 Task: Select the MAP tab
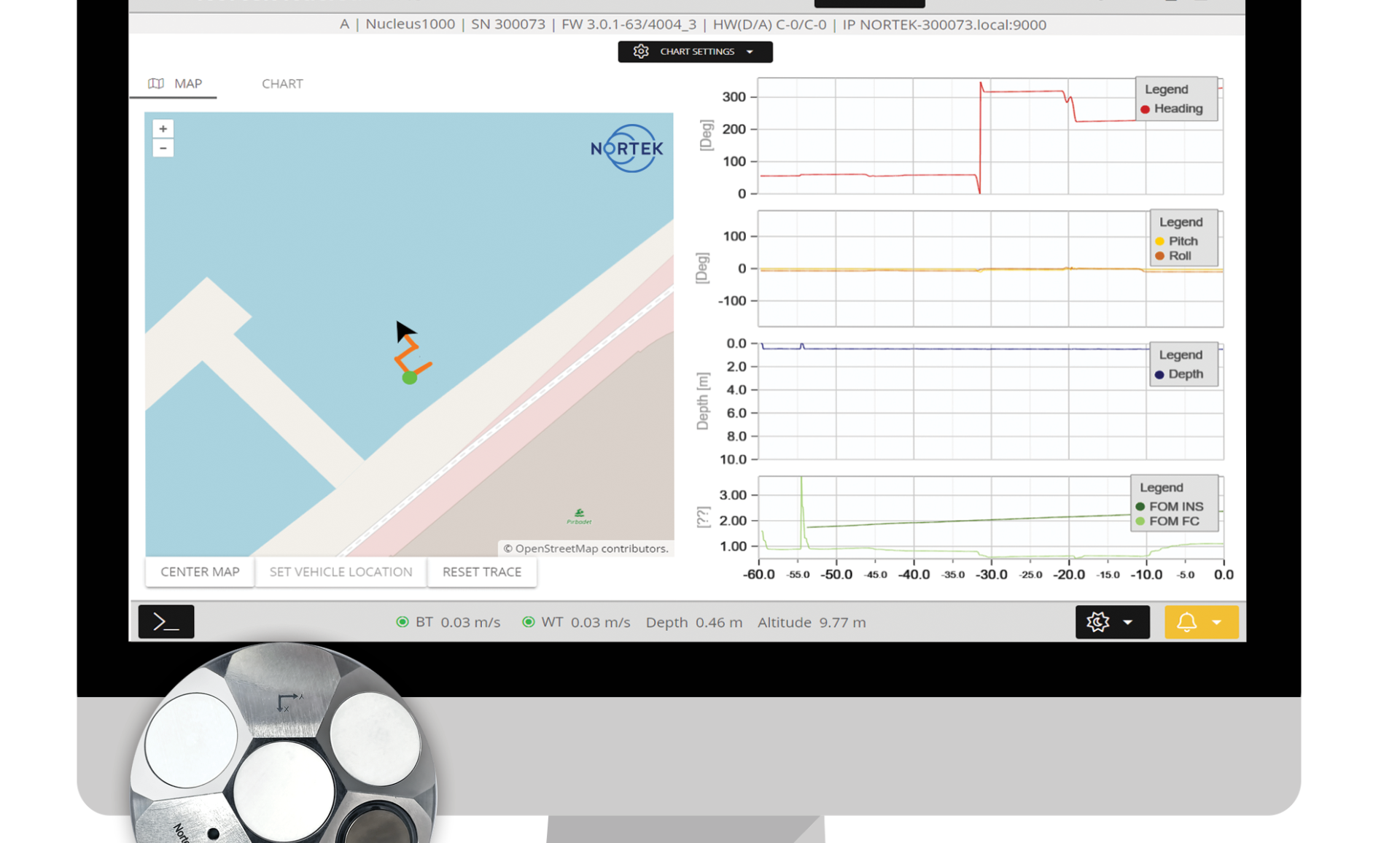click(x=188, y=83)
